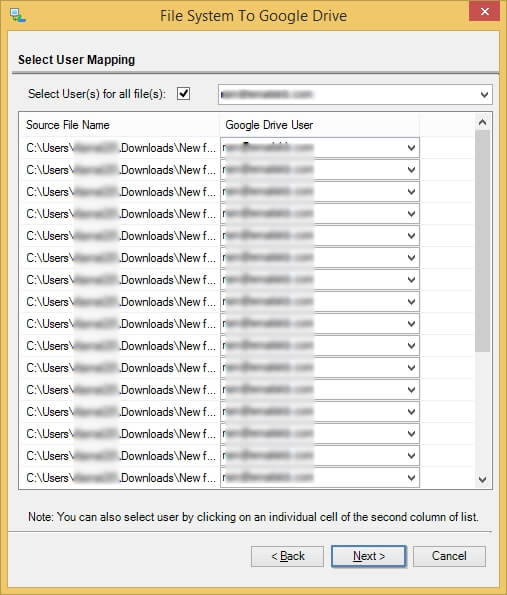The width and height of the screenshot is (507, 595).
Task: Open the Google Drive User dropdown in the fourth row
Action: pos(411,214)
